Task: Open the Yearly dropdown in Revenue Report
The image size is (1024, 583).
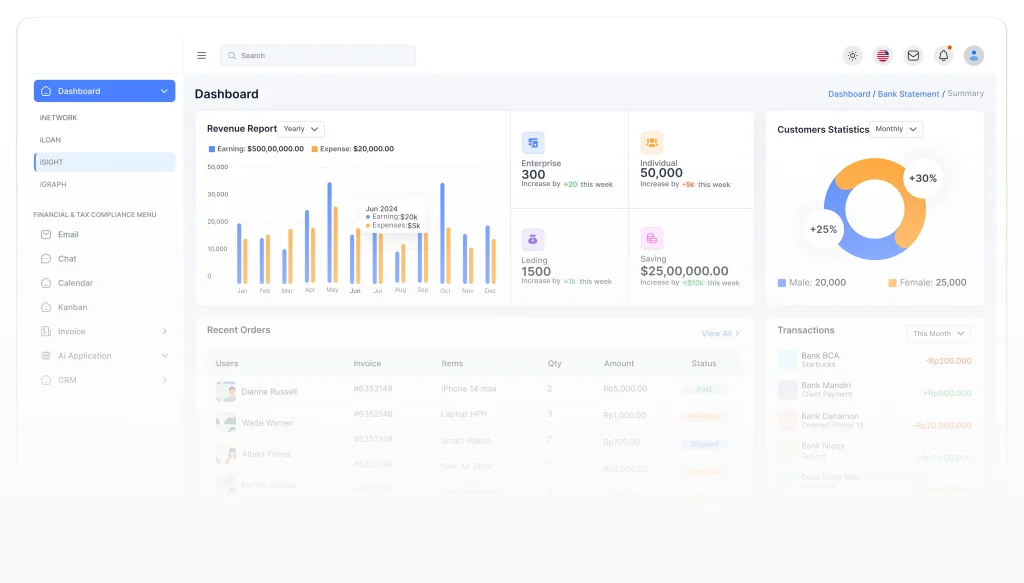Action: pyautogui.click(x=301, y=129)
